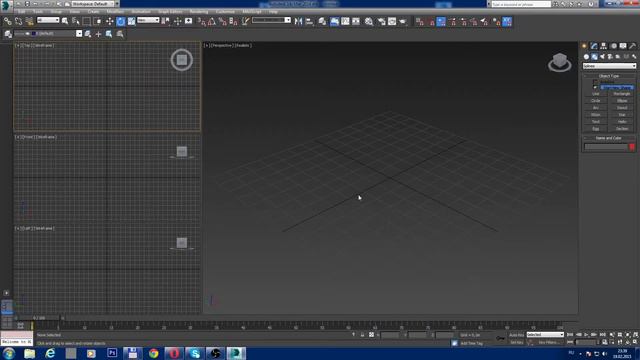Select the Unlink Selection tool
The width and height of the screenshot is (640, 360).
[x=18, y=21]
